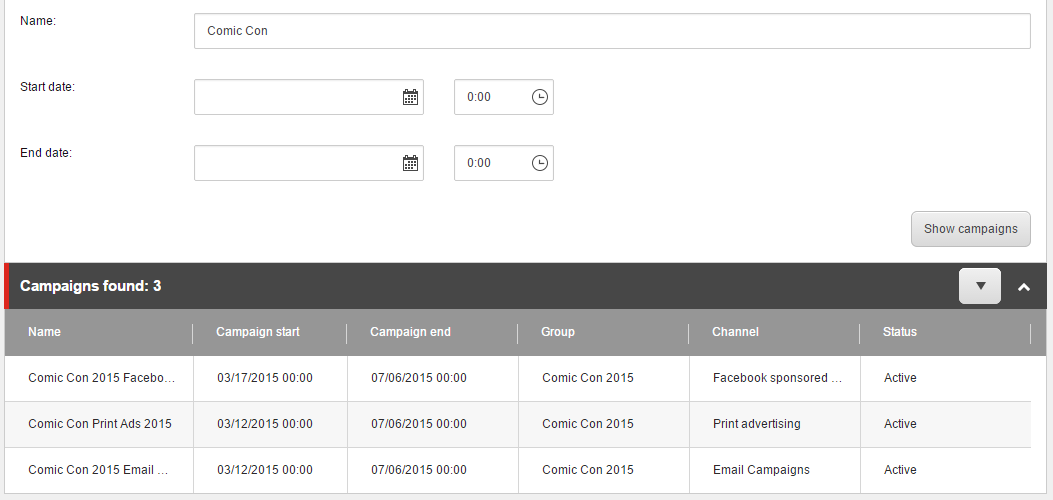Screen dimensions: 1053x500
Task: Collapse the Campaigns found panel
Action: coord(1023,287)
